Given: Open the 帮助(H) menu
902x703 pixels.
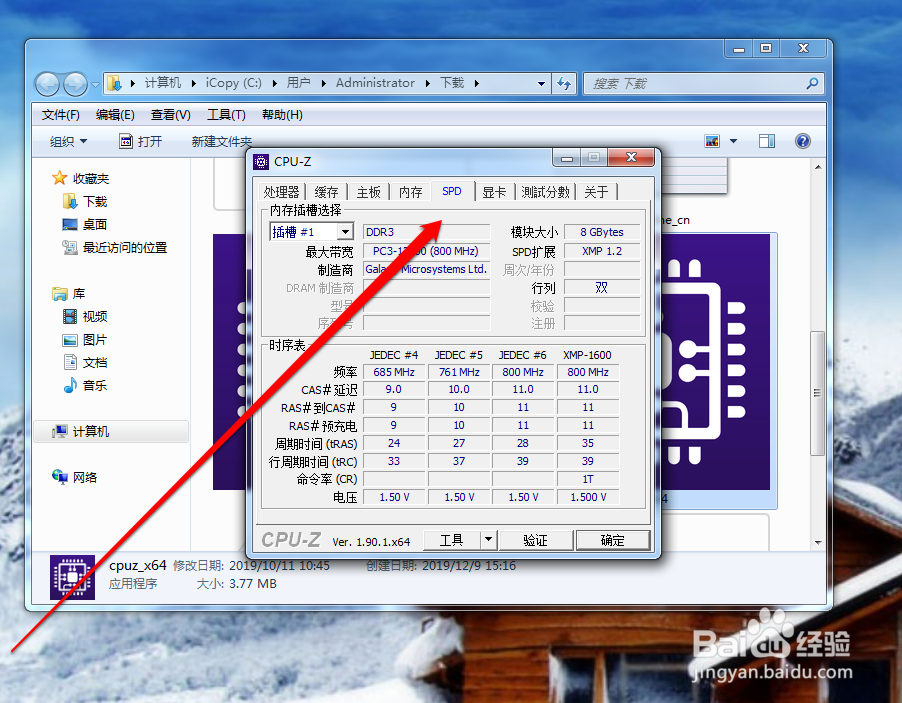Looking at the screenshot, I should 282,114.
